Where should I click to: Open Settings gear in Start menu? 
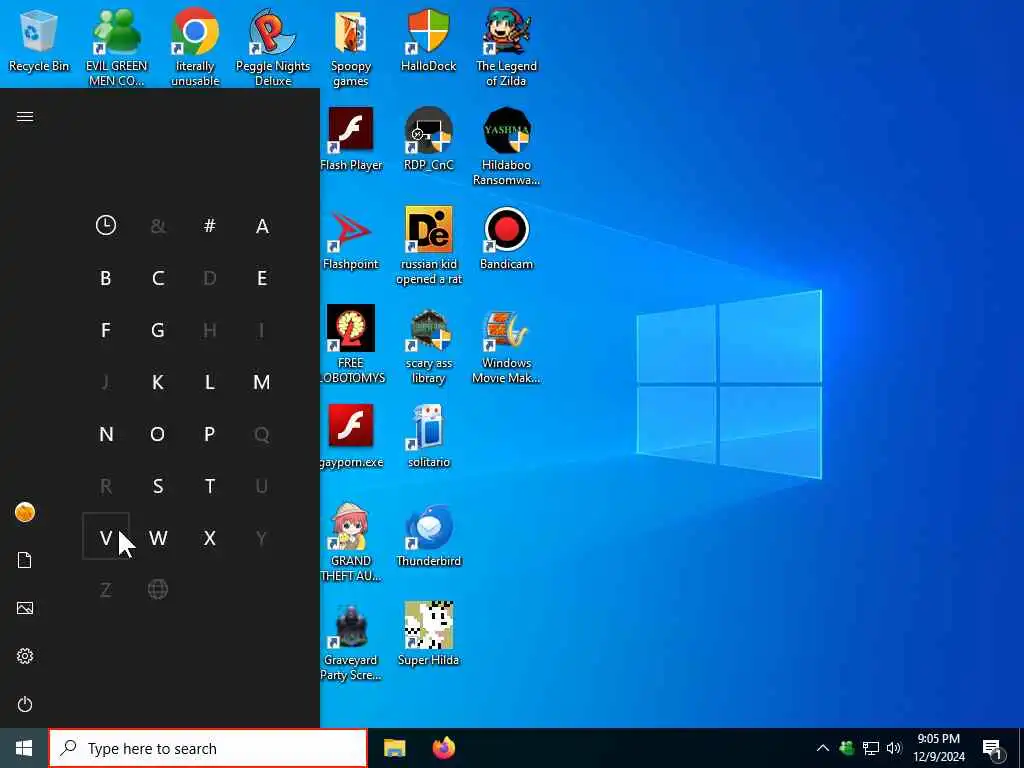[x=25, y=656]
